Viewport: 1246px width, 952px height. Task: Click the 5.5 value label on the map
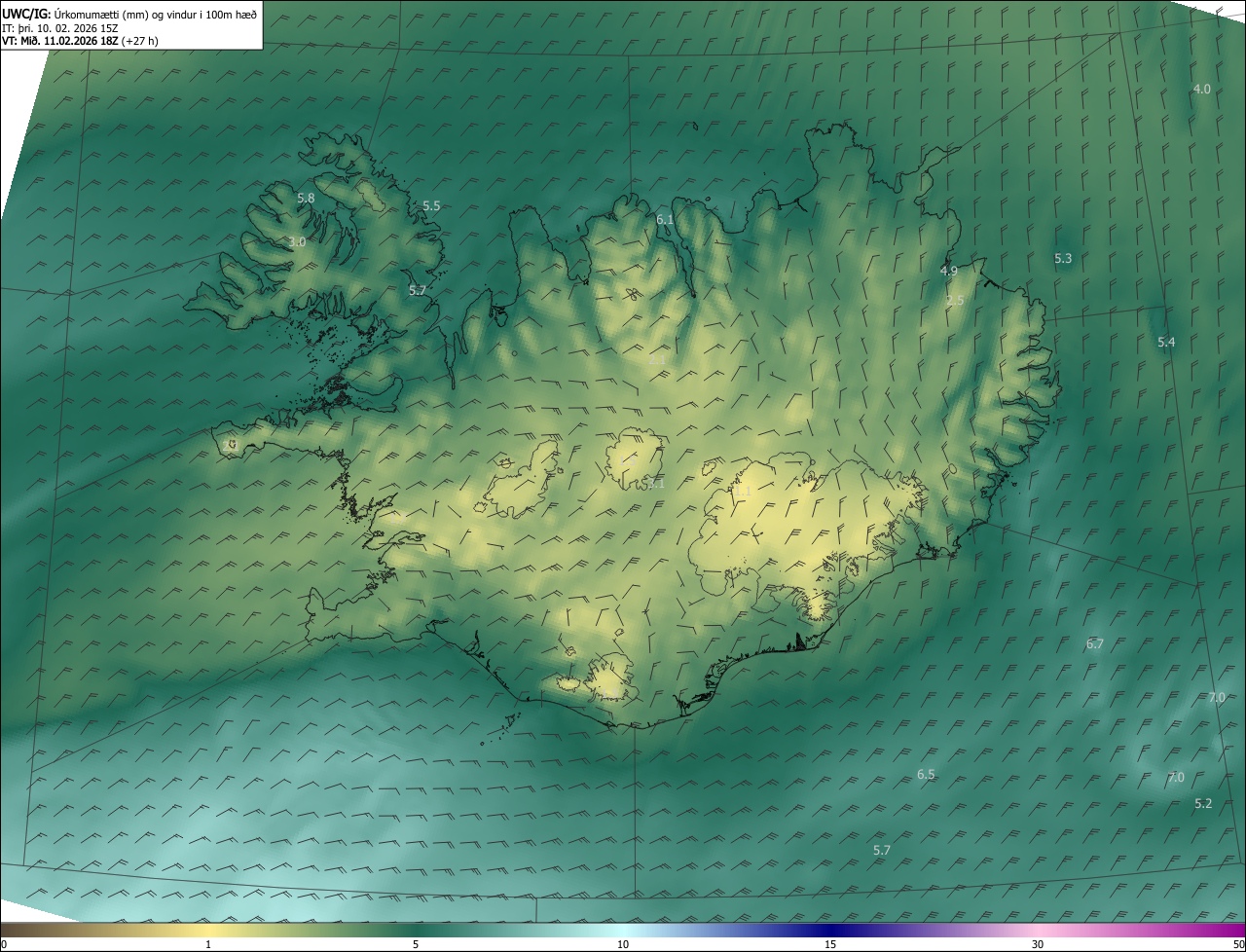click(431, 206)
